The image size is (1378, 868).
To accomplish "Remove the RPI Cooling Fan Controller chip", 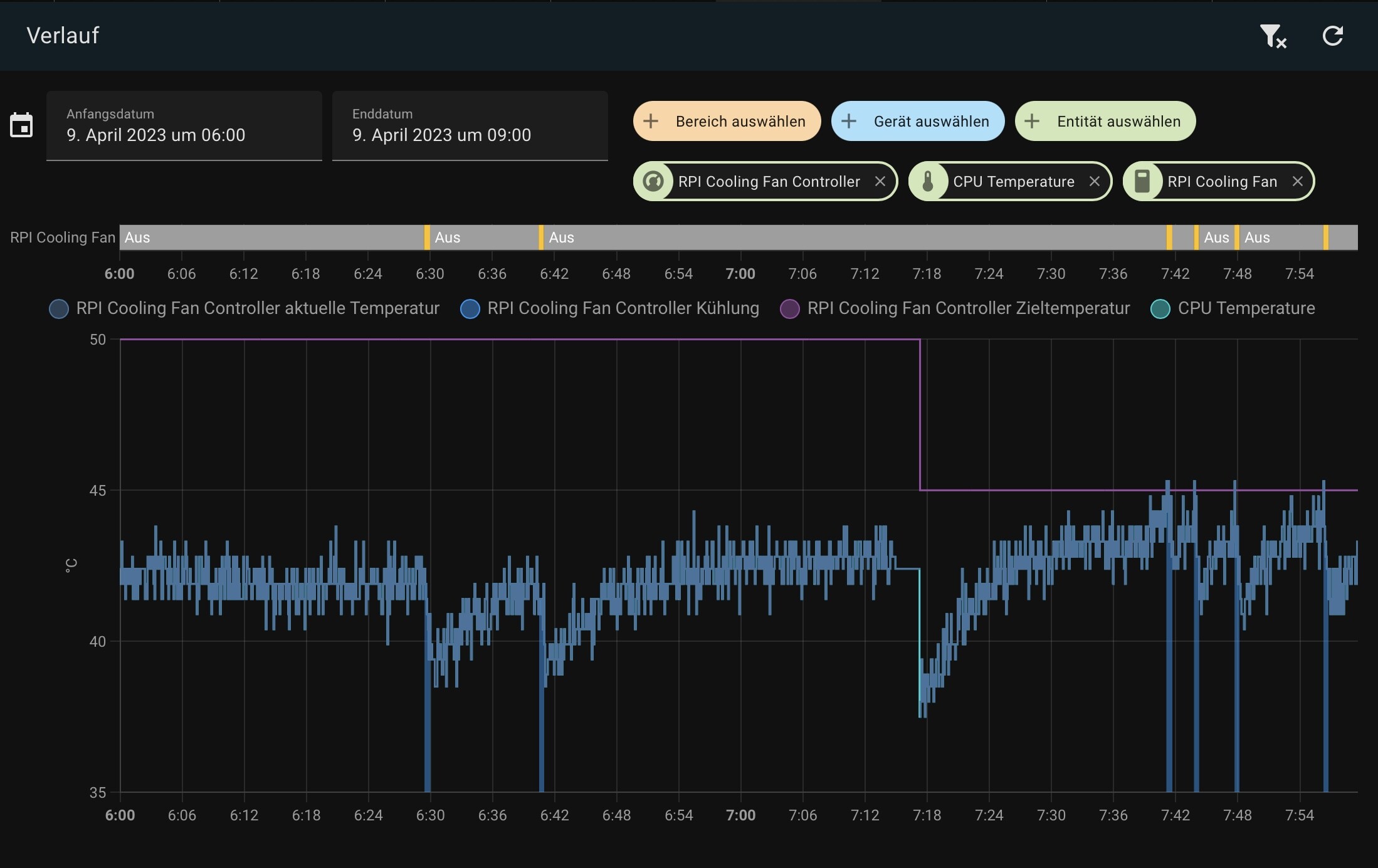I will point(880,181).
